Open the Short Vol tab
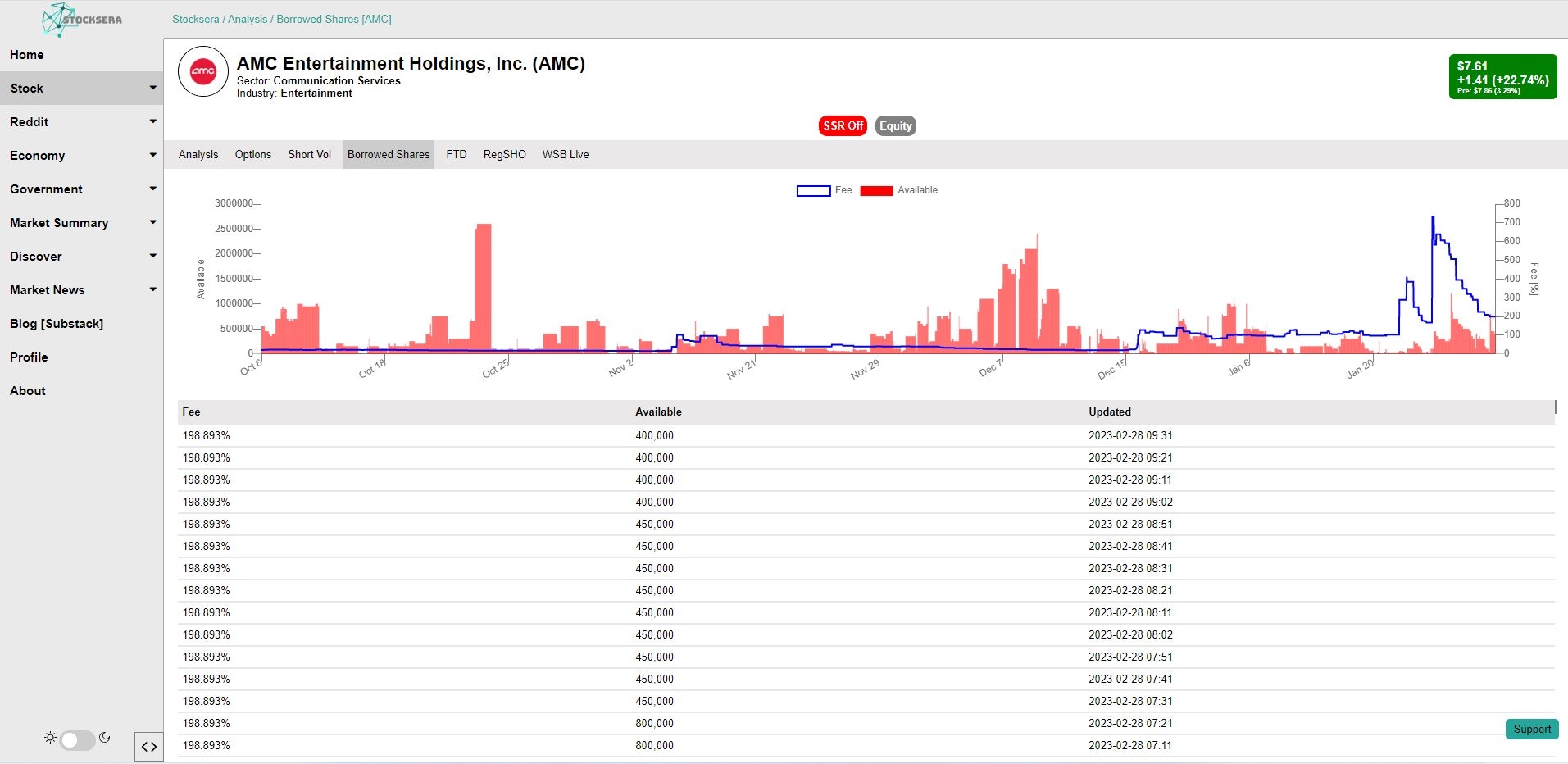1568x764 pixels. pos(310,154)
